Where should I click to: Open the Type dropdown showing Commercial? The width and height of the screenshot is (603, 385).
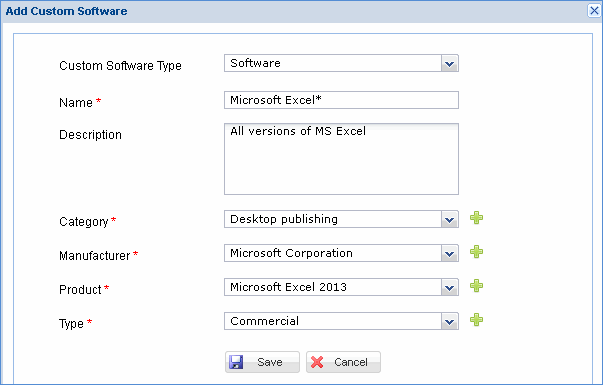(449, 322)
